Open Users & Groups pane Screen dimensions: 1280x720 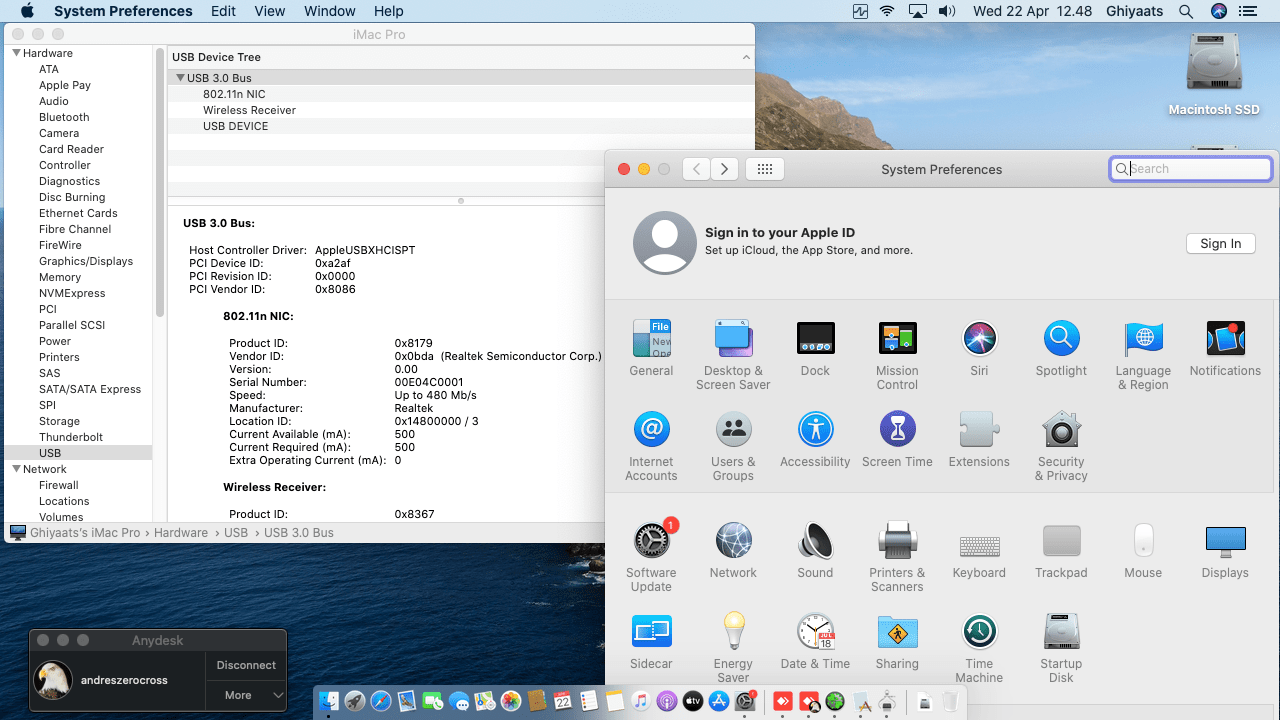click(x=733, y=431)
